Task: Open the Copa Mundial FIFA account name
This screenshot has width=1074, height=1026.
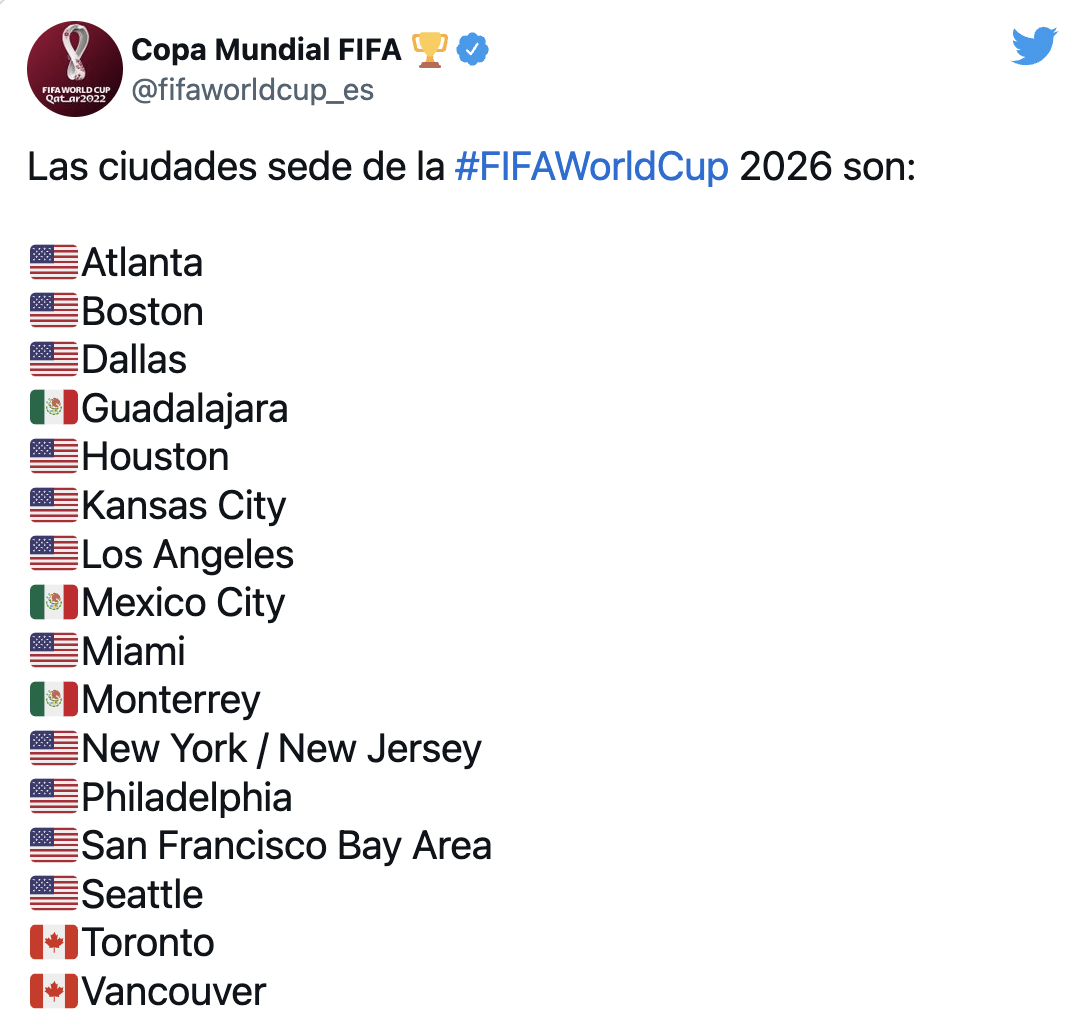Action: (x=266, y=48)
